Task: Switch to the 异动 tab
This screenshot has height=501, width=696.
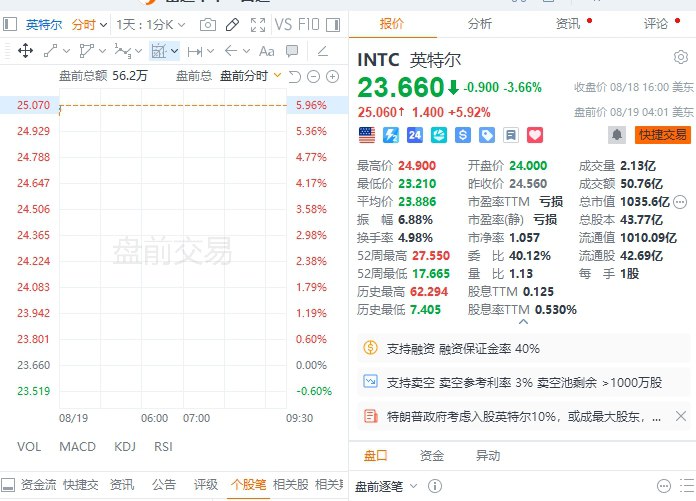Action: pyautogui.click(x=488, y=456)
